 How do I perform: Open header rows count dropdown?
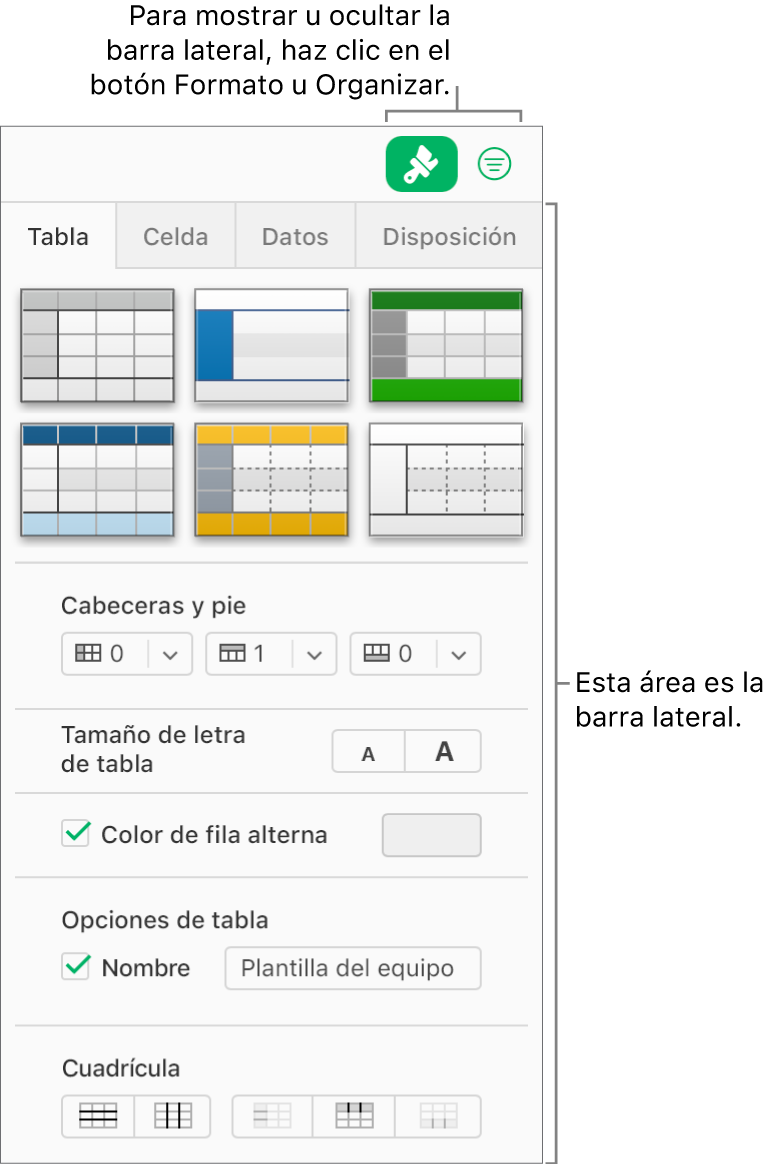coord(314,654)
